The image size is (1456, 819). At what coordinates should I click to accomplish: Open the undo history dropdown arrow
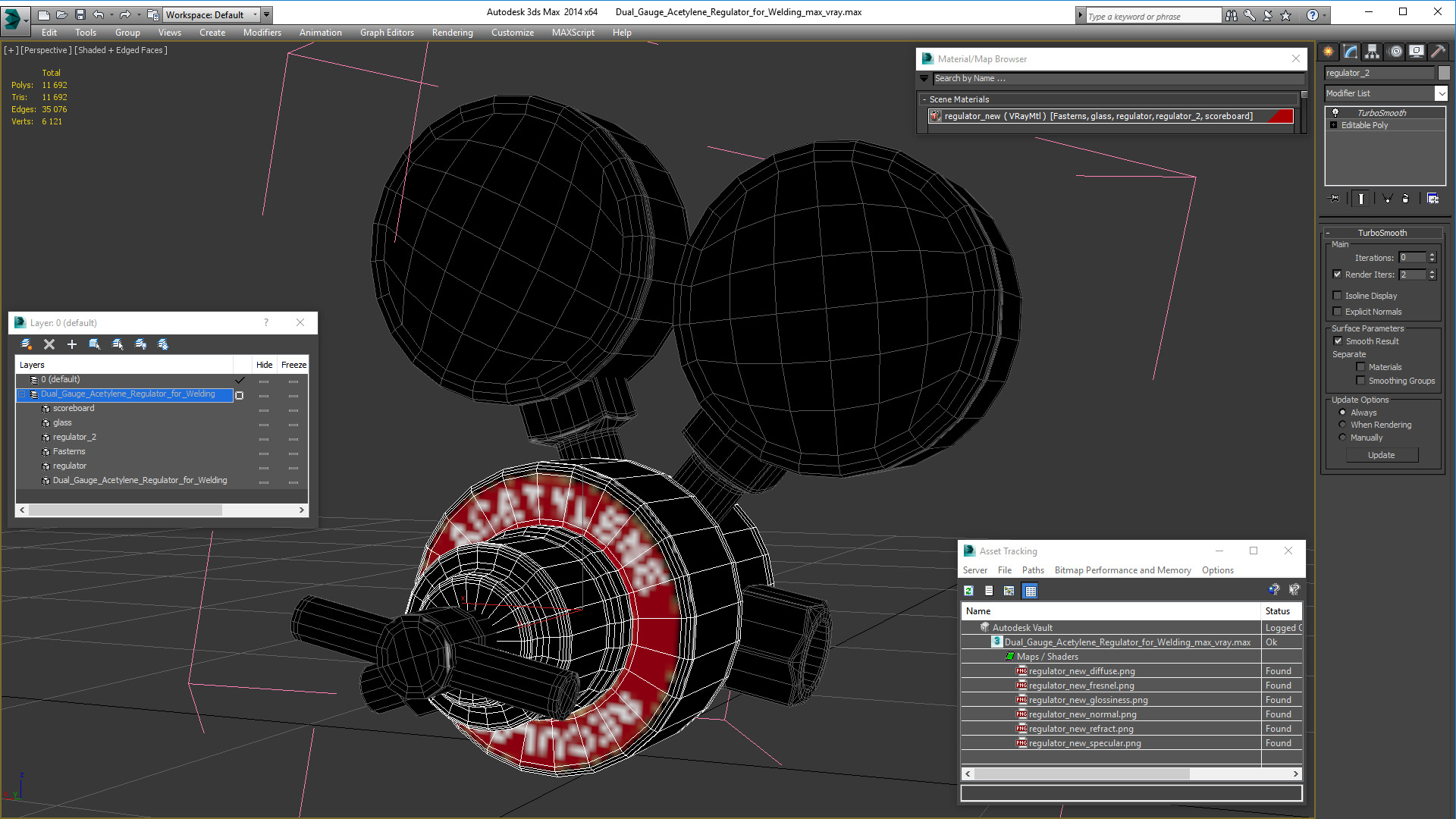(x=111, y=14)
